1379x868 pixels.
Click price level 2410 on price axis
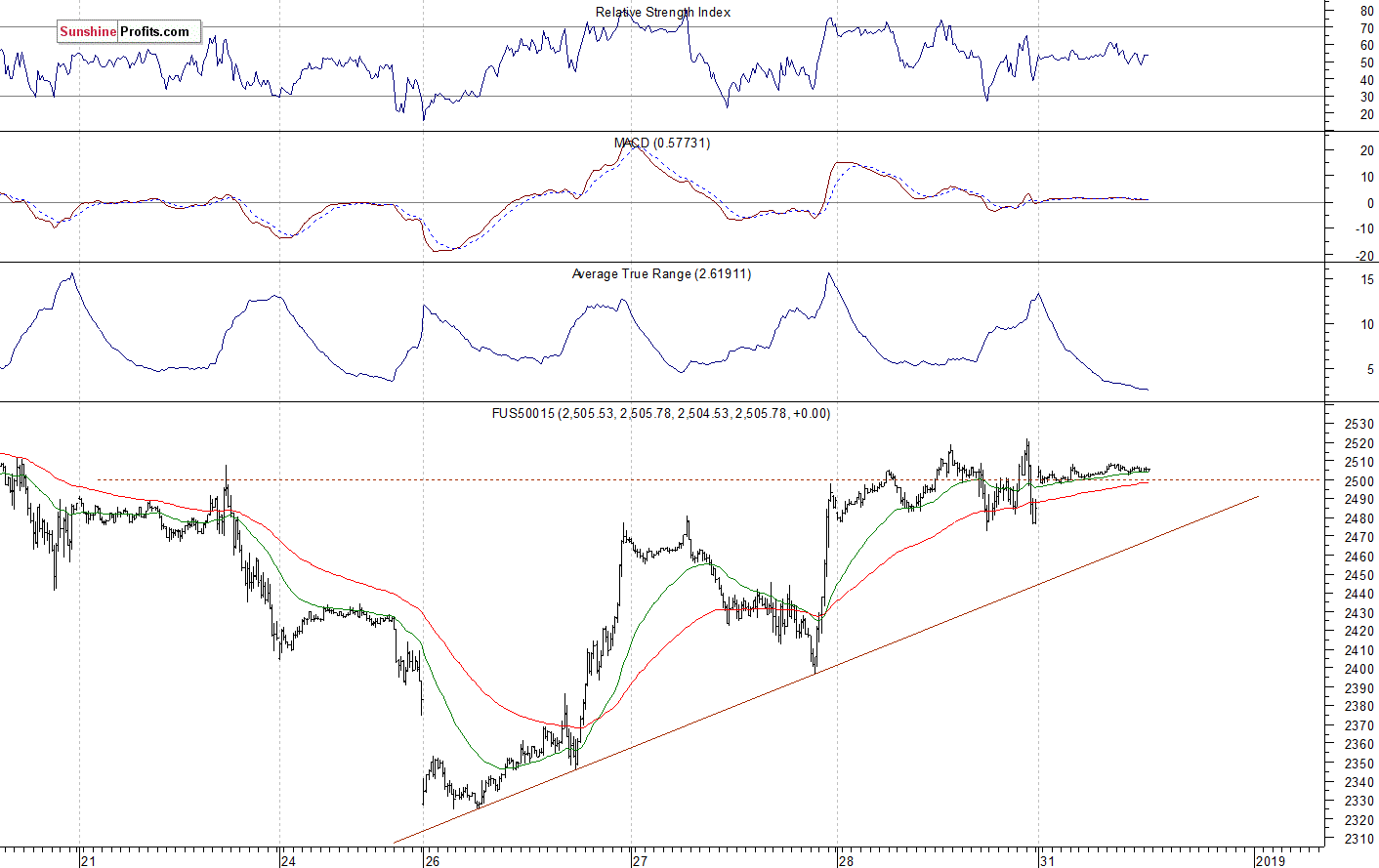click(x=1359, y=651)
